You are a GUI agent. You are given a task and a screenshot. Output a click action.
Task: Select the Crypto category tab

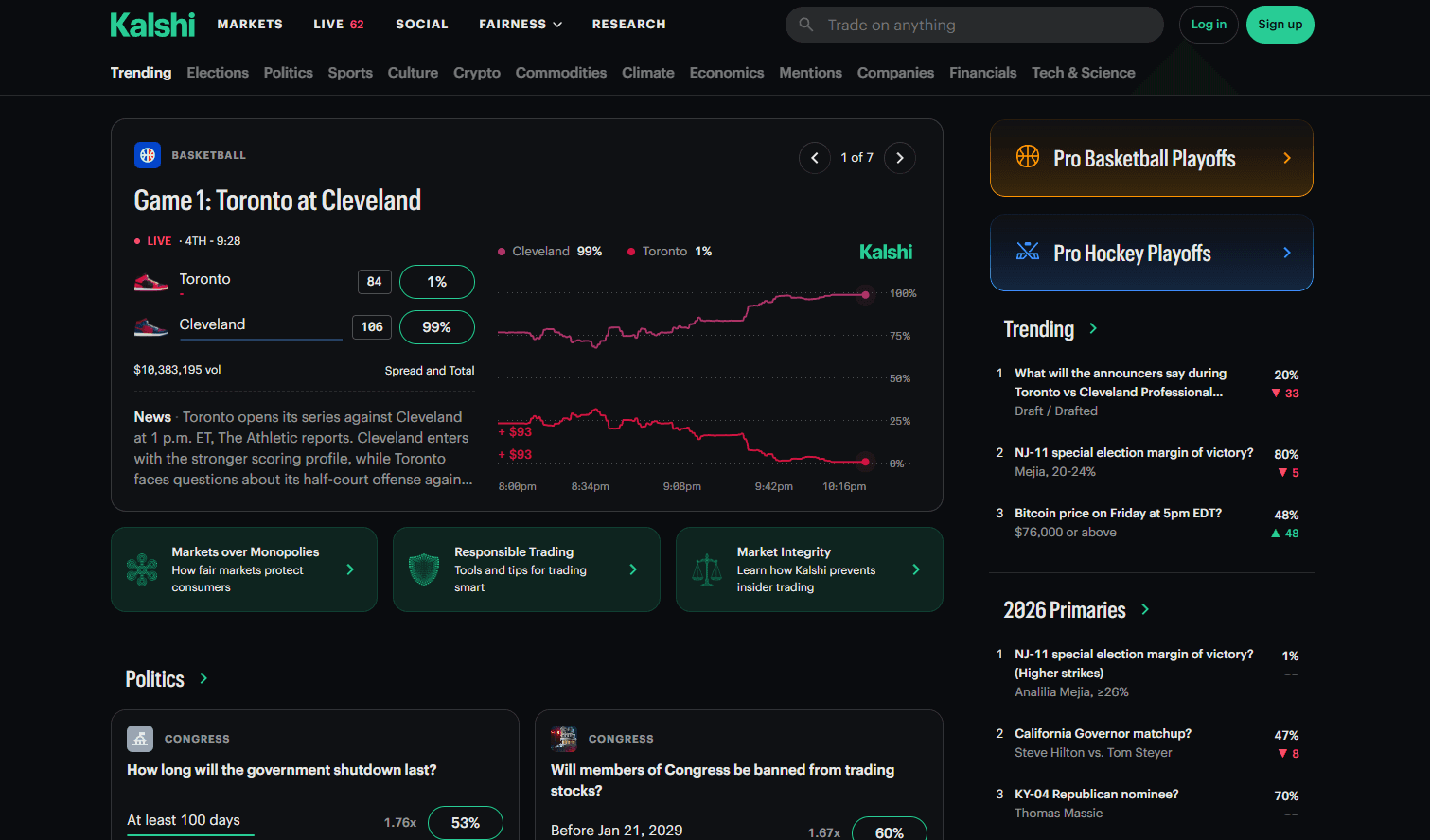click(x=477, y=73)
